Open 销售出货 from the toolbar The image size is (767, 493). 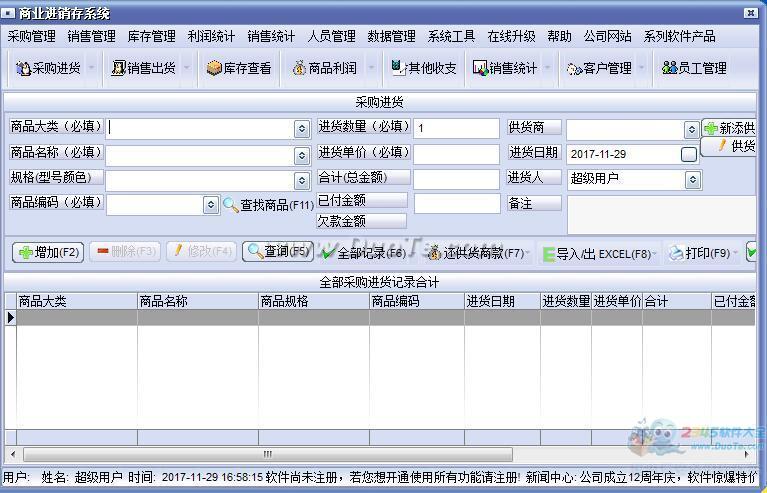point(143,68)
